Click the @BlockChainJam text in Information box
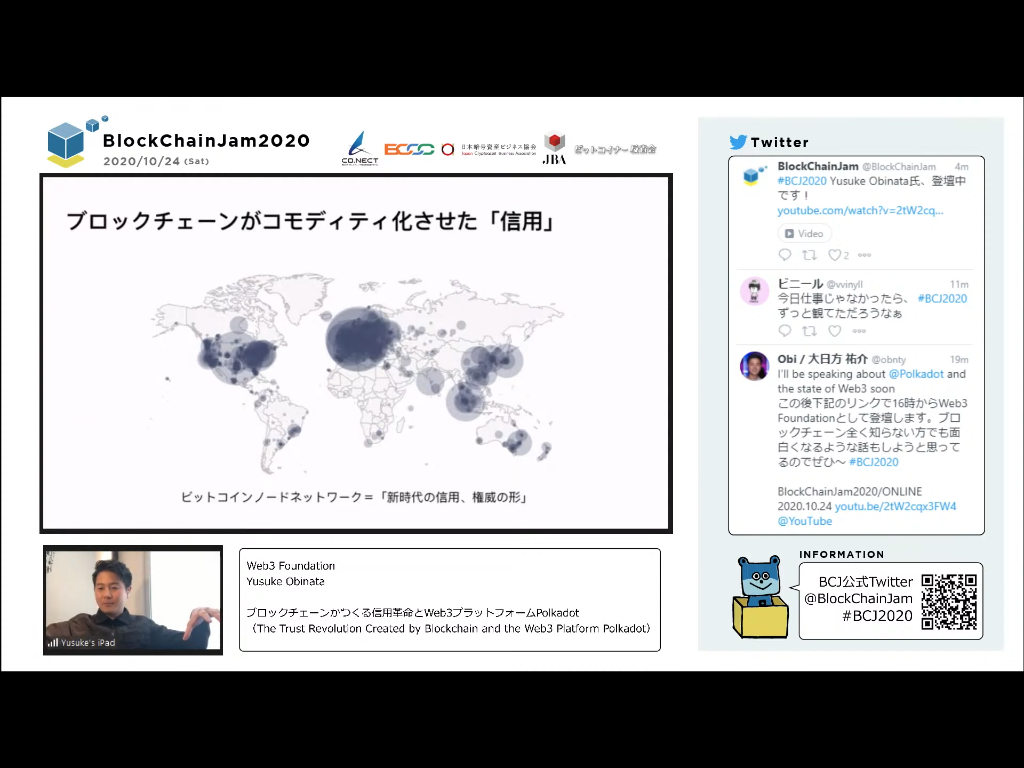 point(858,598)
